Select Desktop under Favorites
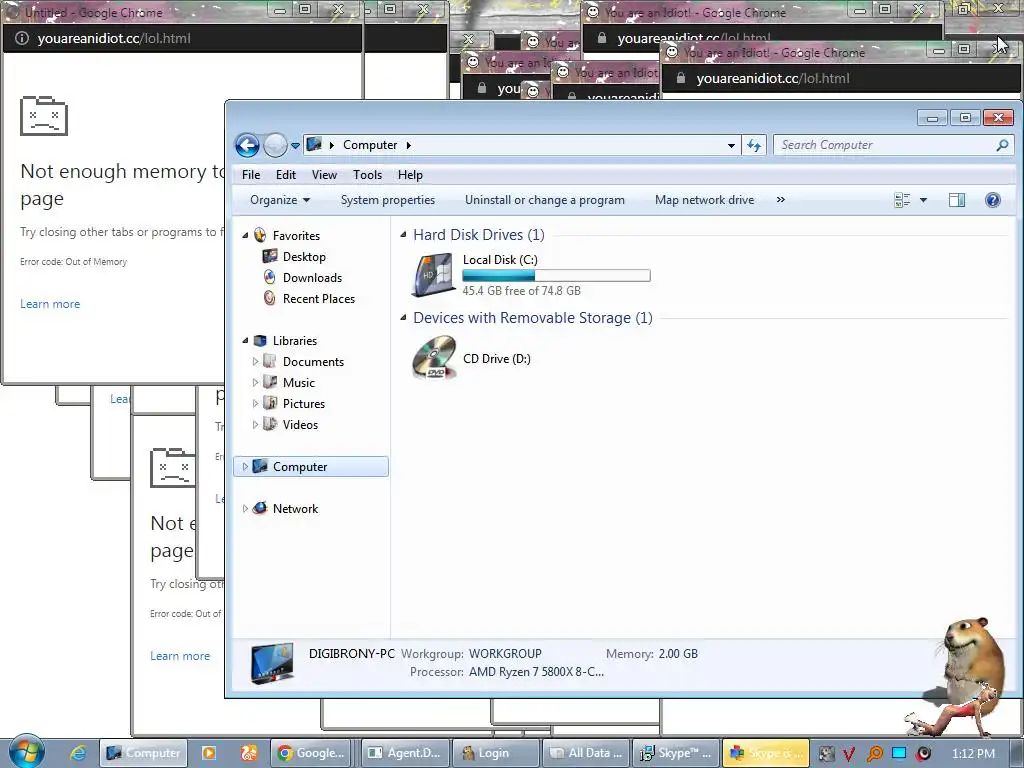The height and width of the screenshot is (768, 1024). (x=304, y=257)
